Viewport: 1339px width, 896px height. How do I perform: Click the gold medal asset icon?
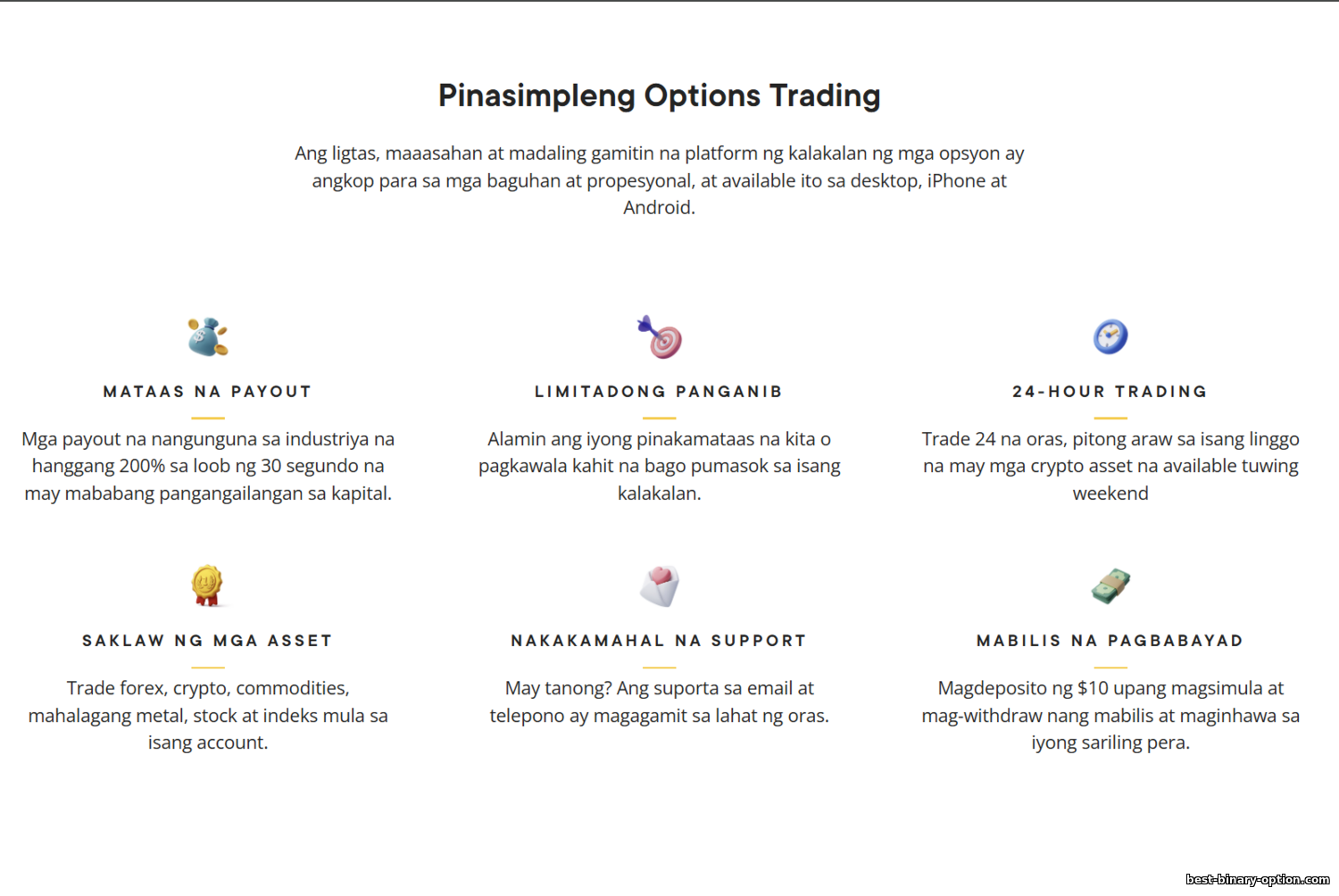coord(207,585)
